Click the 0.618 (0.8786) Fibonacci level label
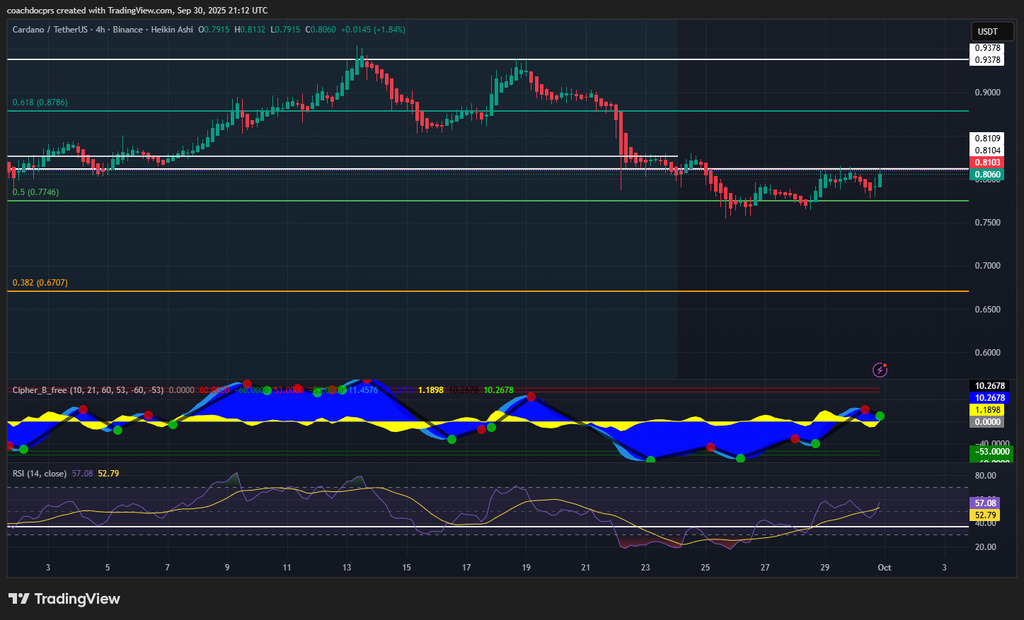Screen dimensions: 1024x620 (x=40, y=103)
